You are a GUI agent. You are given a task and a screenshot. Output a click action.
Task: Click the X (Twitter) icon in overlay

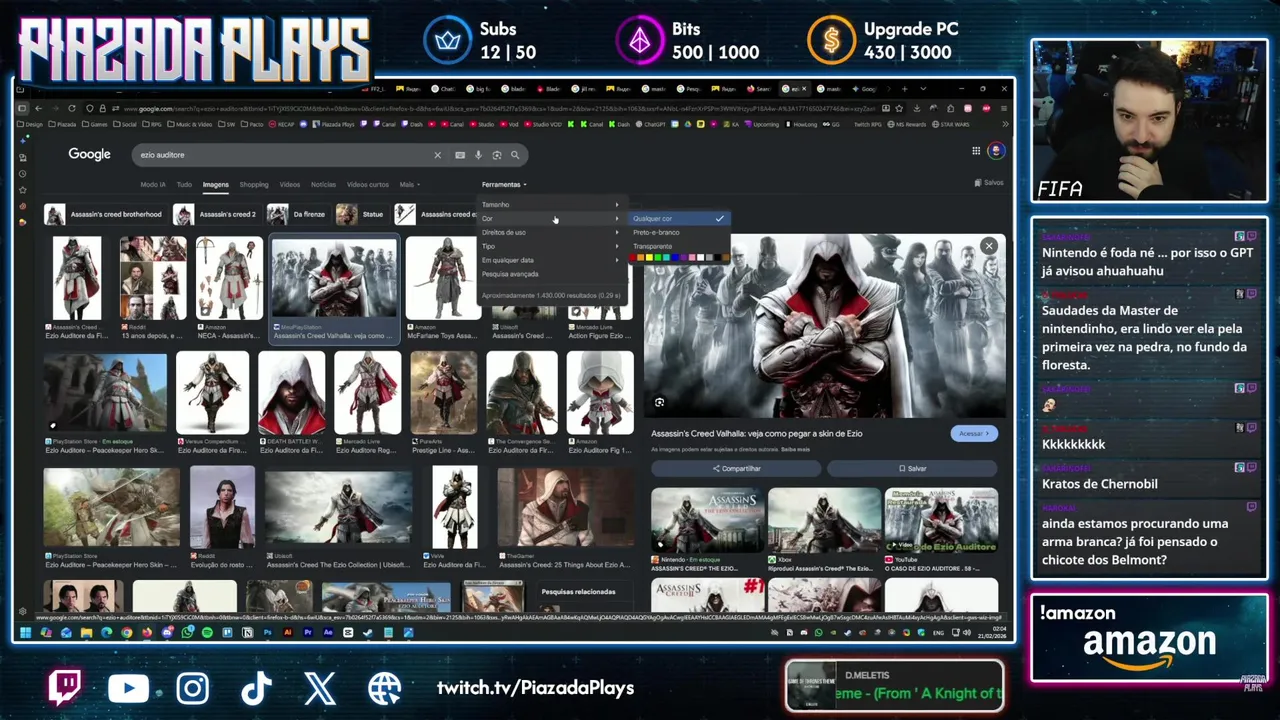click(320, 688)
